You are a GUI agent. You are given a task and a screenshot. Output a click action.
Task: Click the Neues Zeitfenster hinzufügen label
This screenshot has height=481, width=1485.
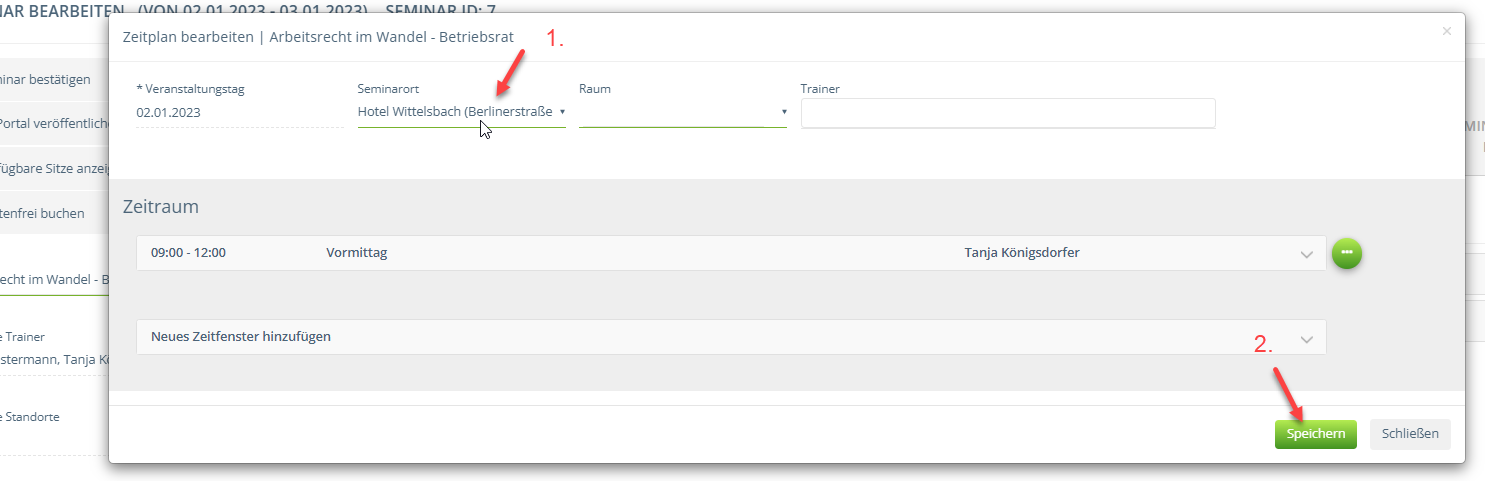tap(241, 337)
